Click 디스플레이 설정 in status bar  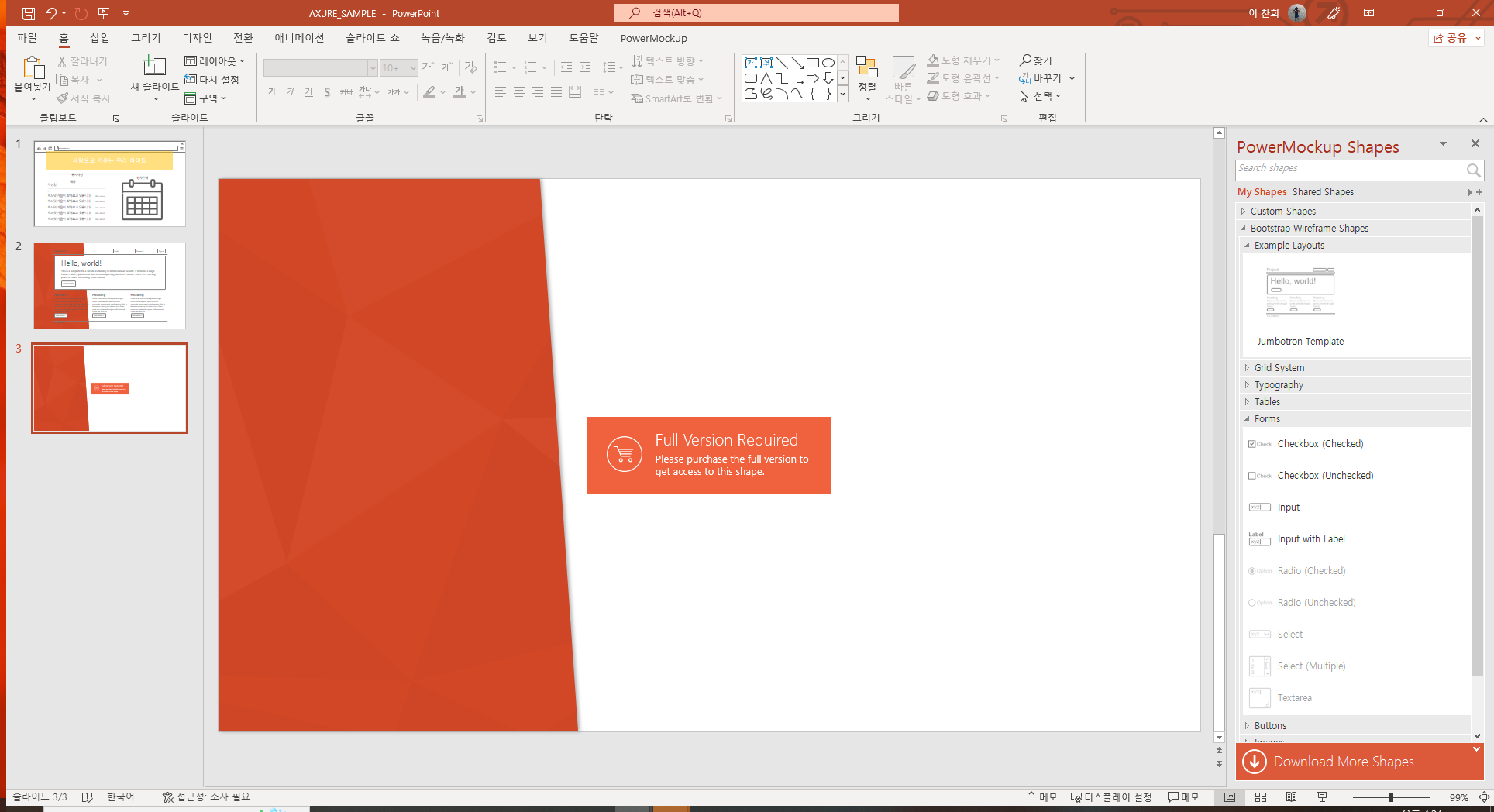(x=1111, y=797)
